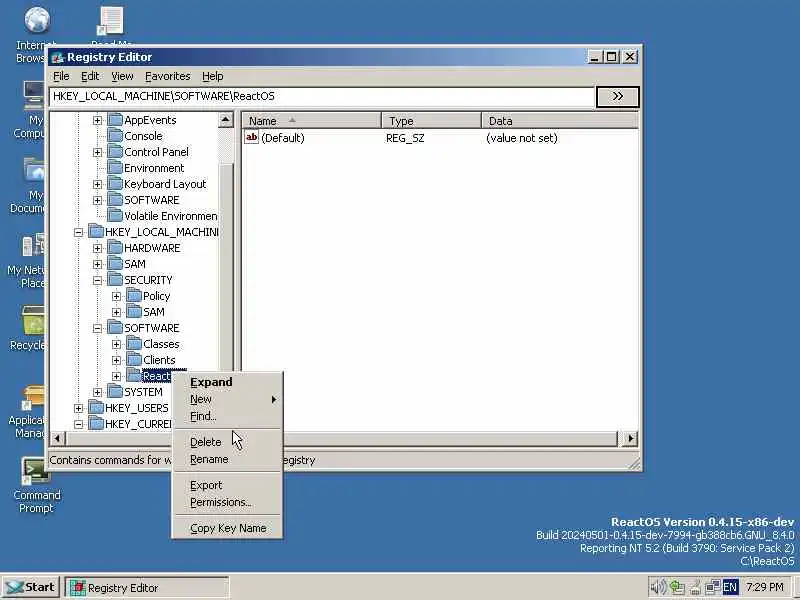Select Rename in the context menu
Image resolution: width=800 pixels, height=600 pixels.
click(227, 459)
